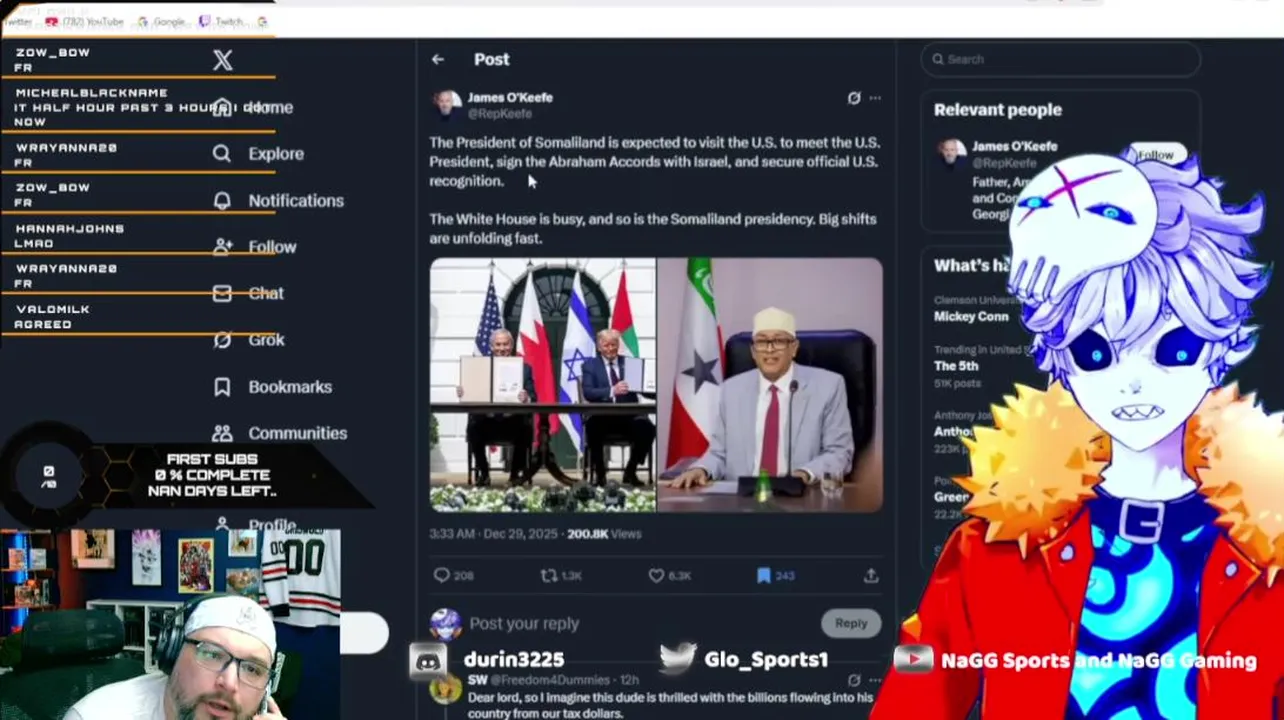Click the post timestamp 3:33 AM Dec 29, 2025
Screen dimensions: 1284x720
tap(494, 534)
